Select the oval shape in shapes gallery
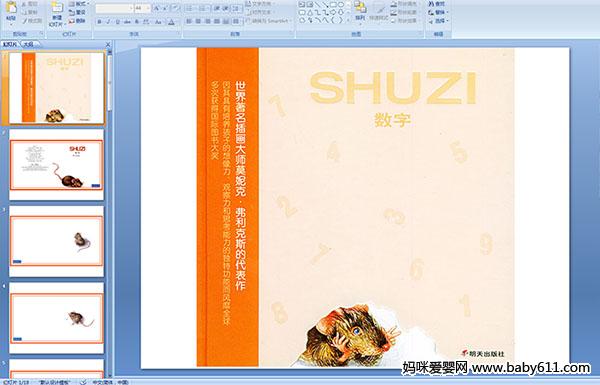 [341, 5]
